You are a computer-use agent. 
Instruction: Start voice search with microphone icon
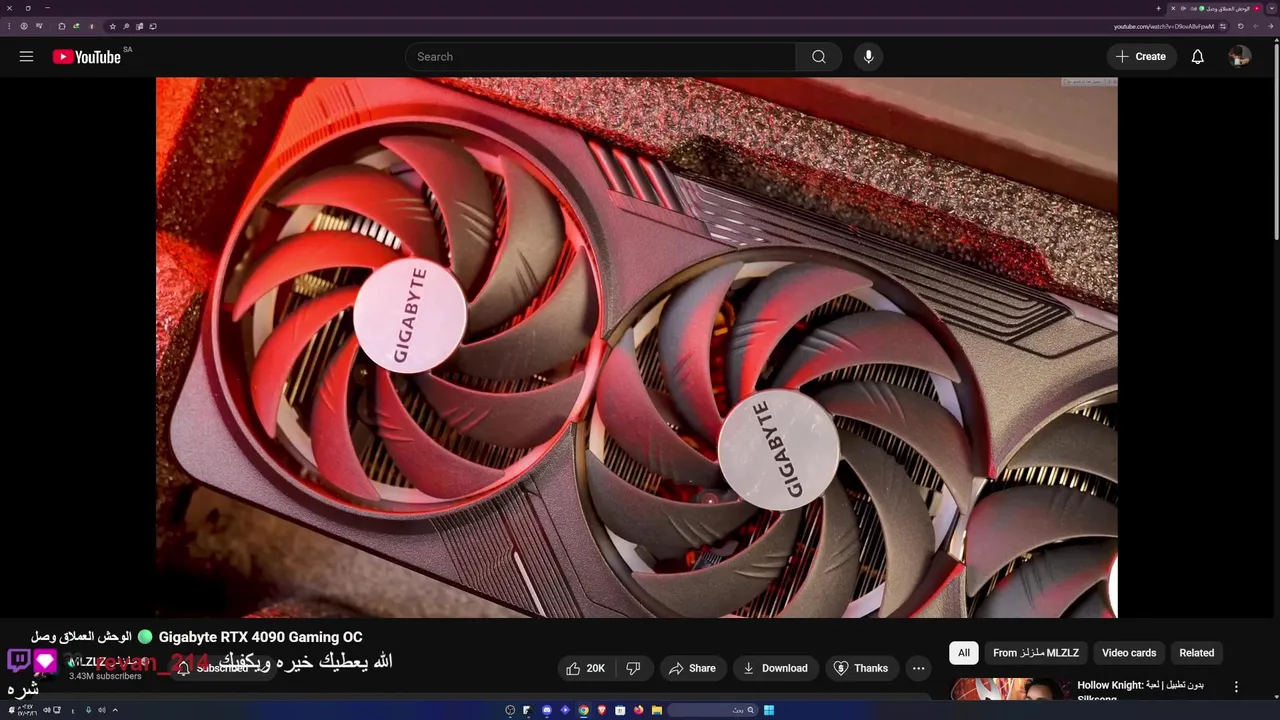pos(868,57)
